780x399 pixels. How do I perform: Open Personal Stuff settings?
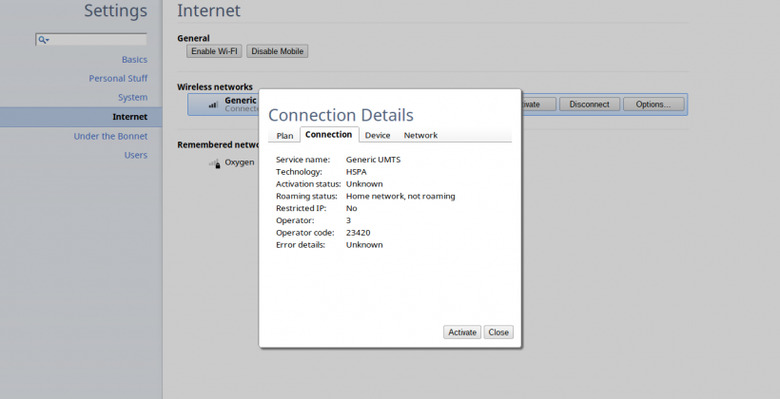(118, 79)
